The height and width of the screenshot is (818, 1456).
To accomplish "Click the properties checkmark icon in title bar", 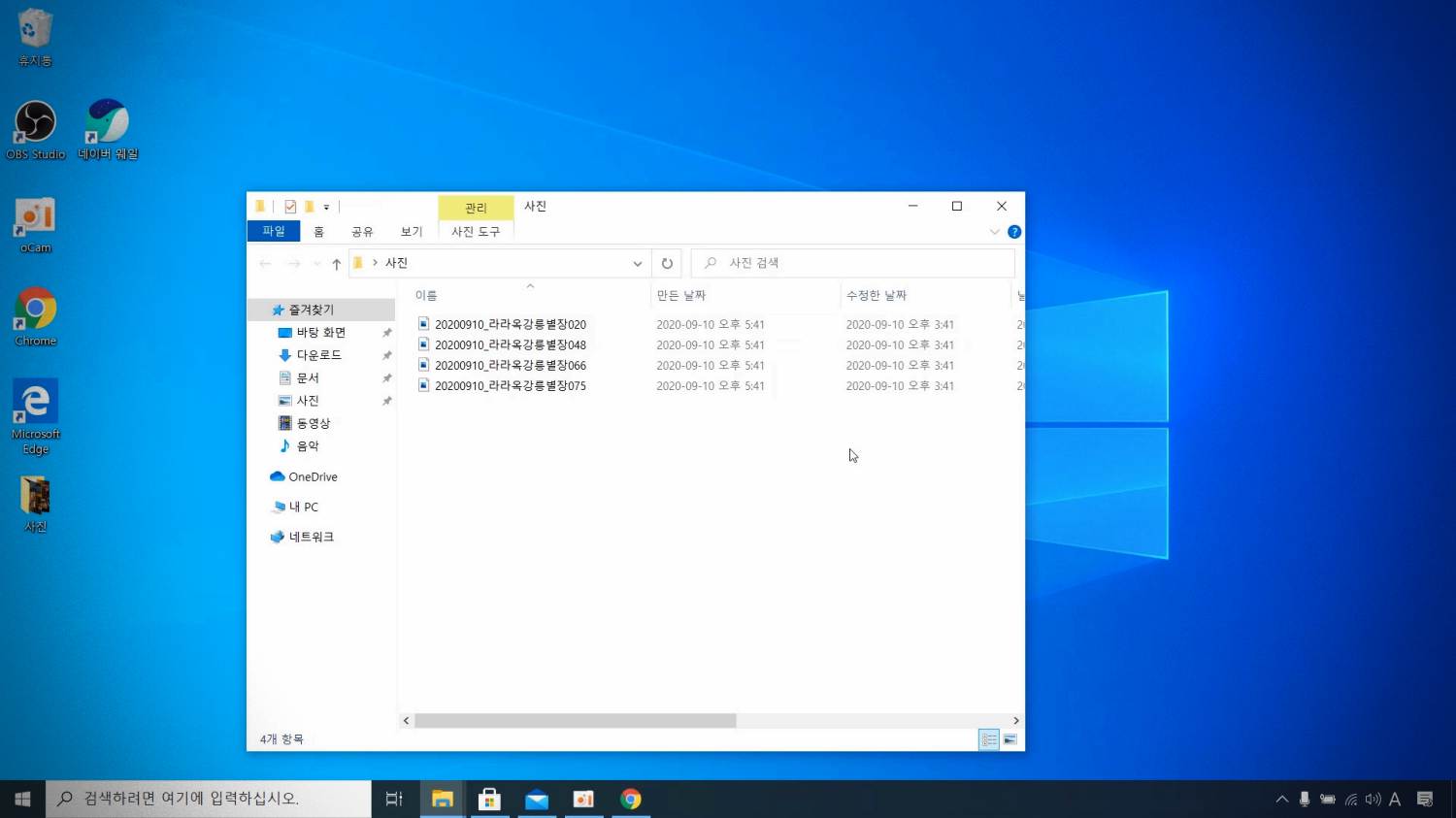I will [290, 207].
